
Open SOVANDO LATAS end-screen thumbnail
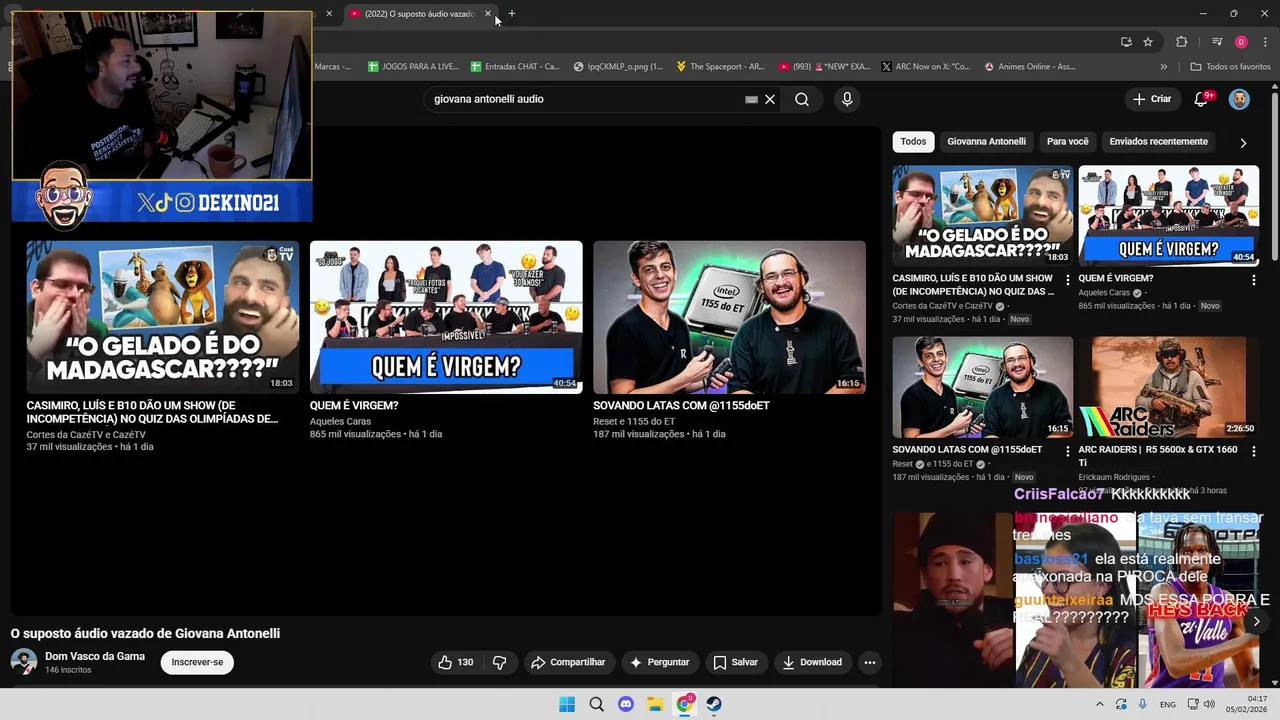click(729, 317)
